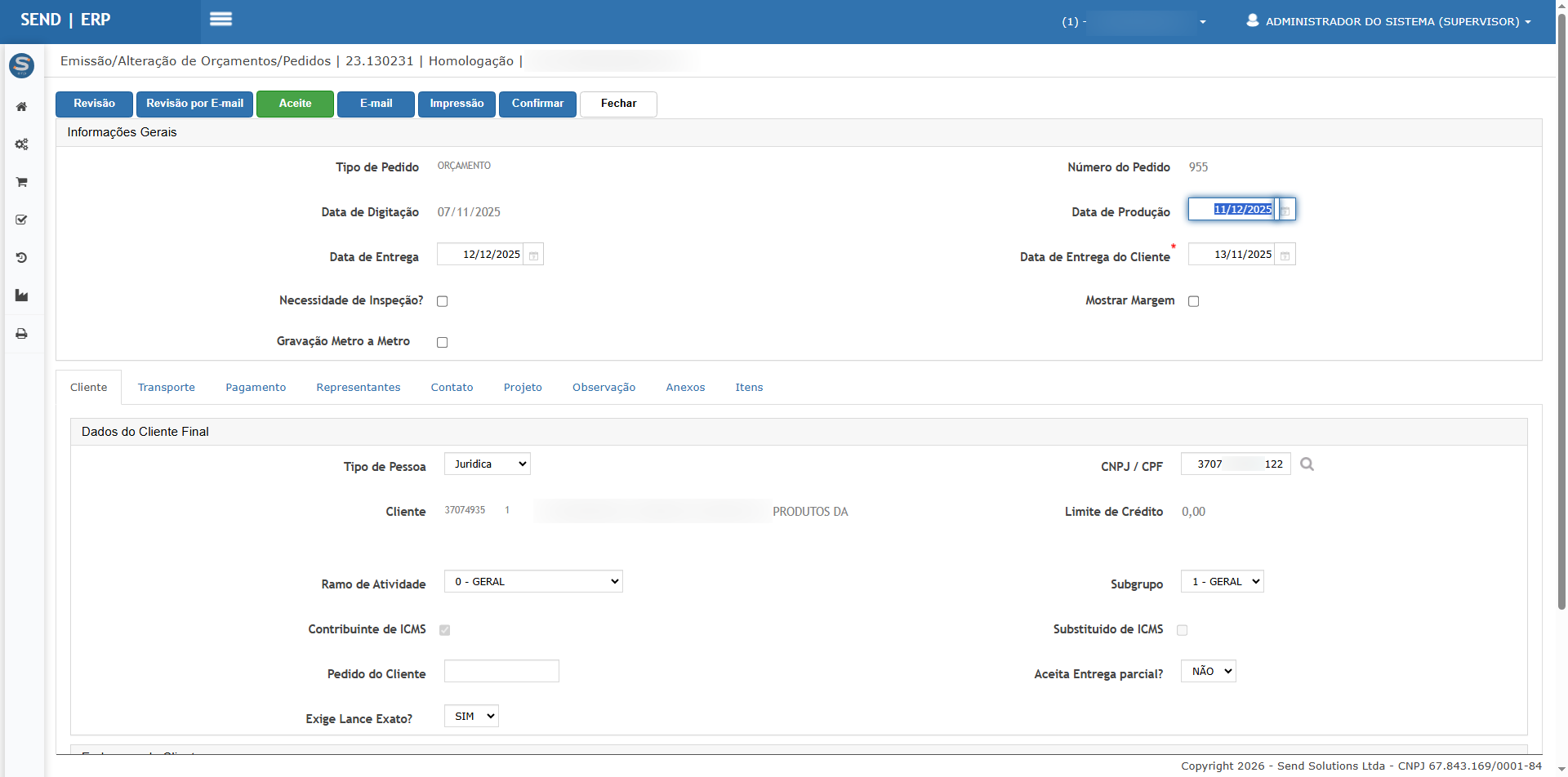Click the shopping cart sidebar icon
The image size is (1568, 777).
coord(21,182)
